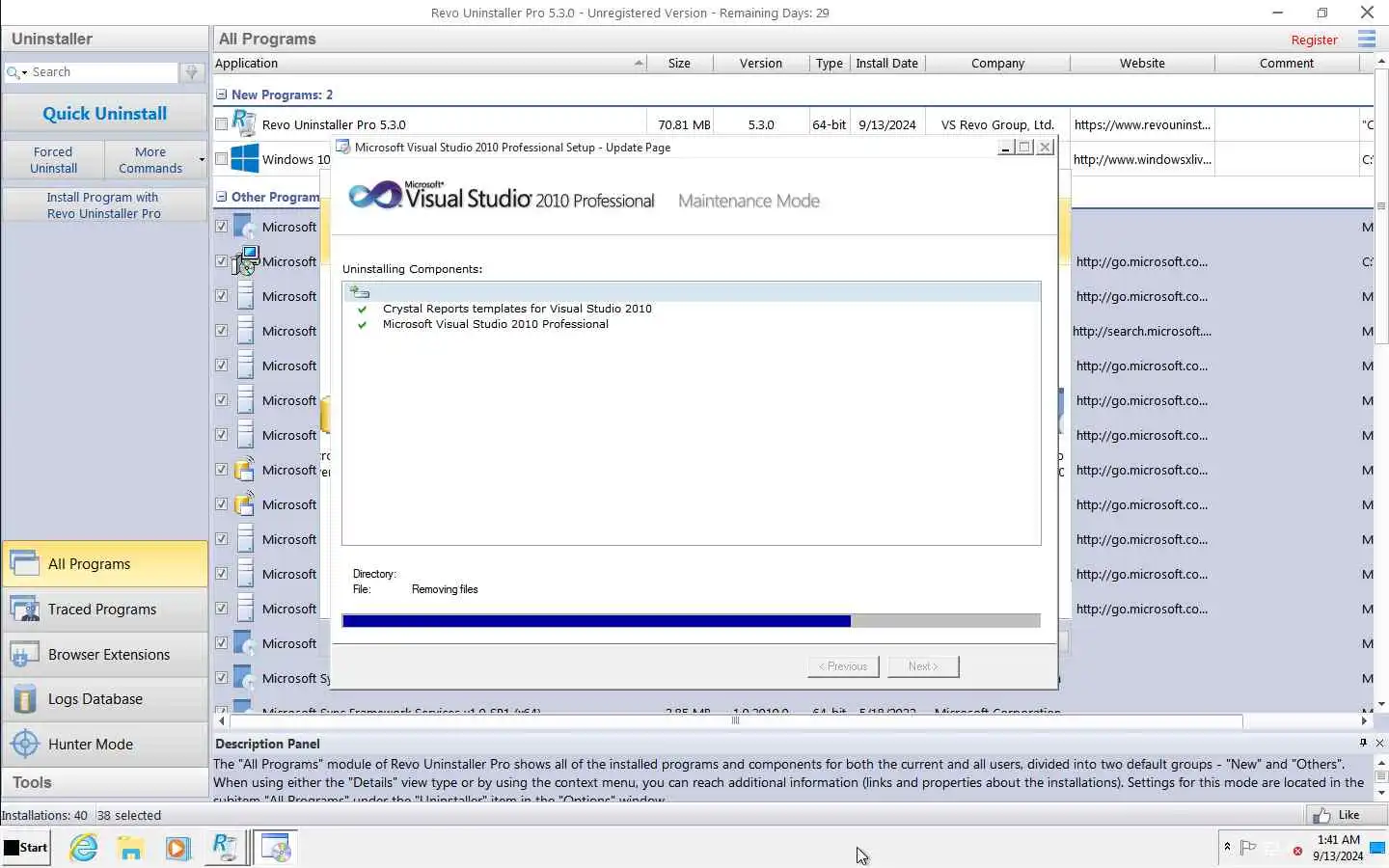Click the network tray icon
The width and height of the screenshot is (1389, 868).
point(1271,848)
